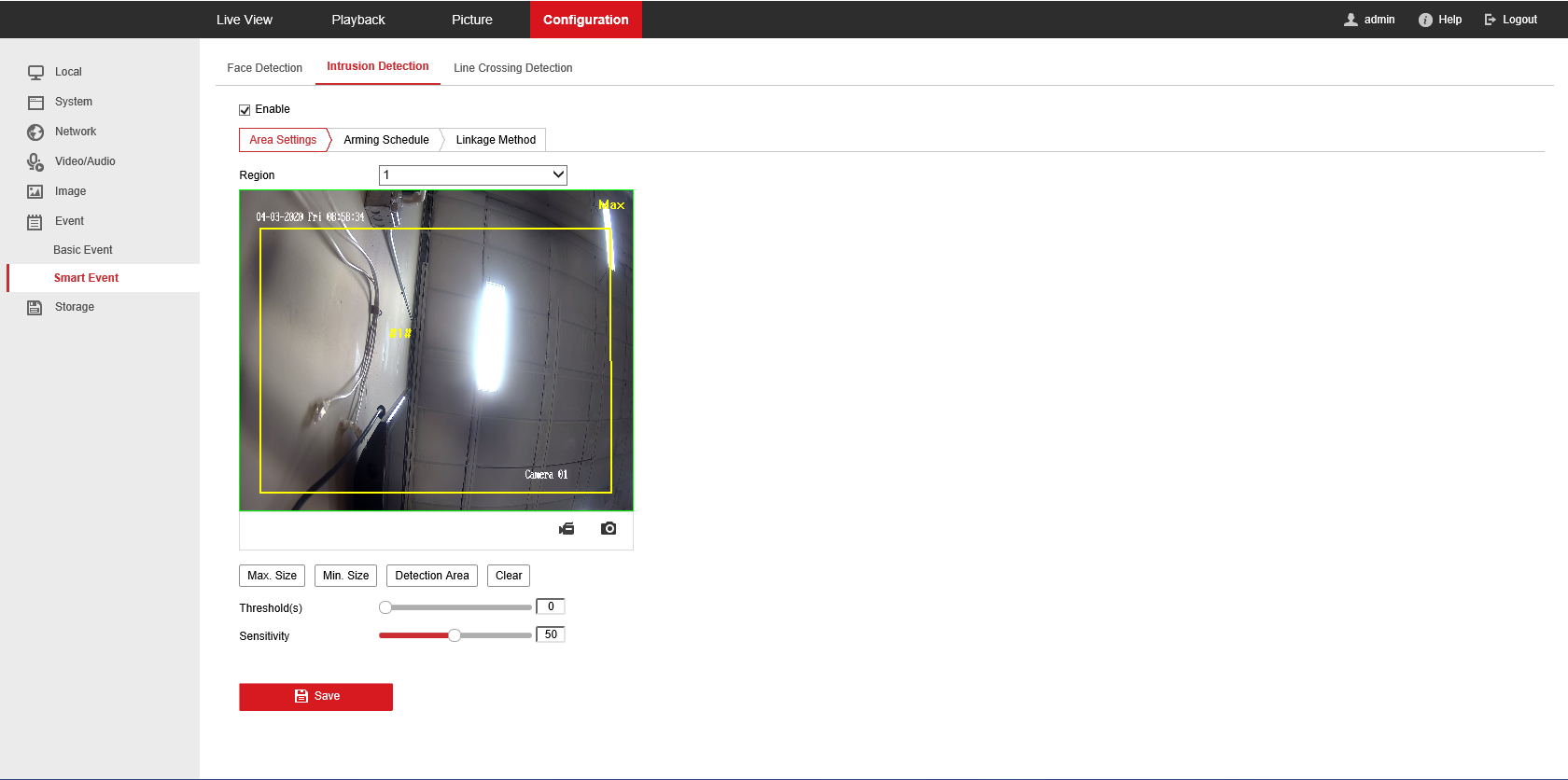Screen dimensions: 1568x780
Task: Select Basic Event in the sidebar
Action: pos(83,250)
